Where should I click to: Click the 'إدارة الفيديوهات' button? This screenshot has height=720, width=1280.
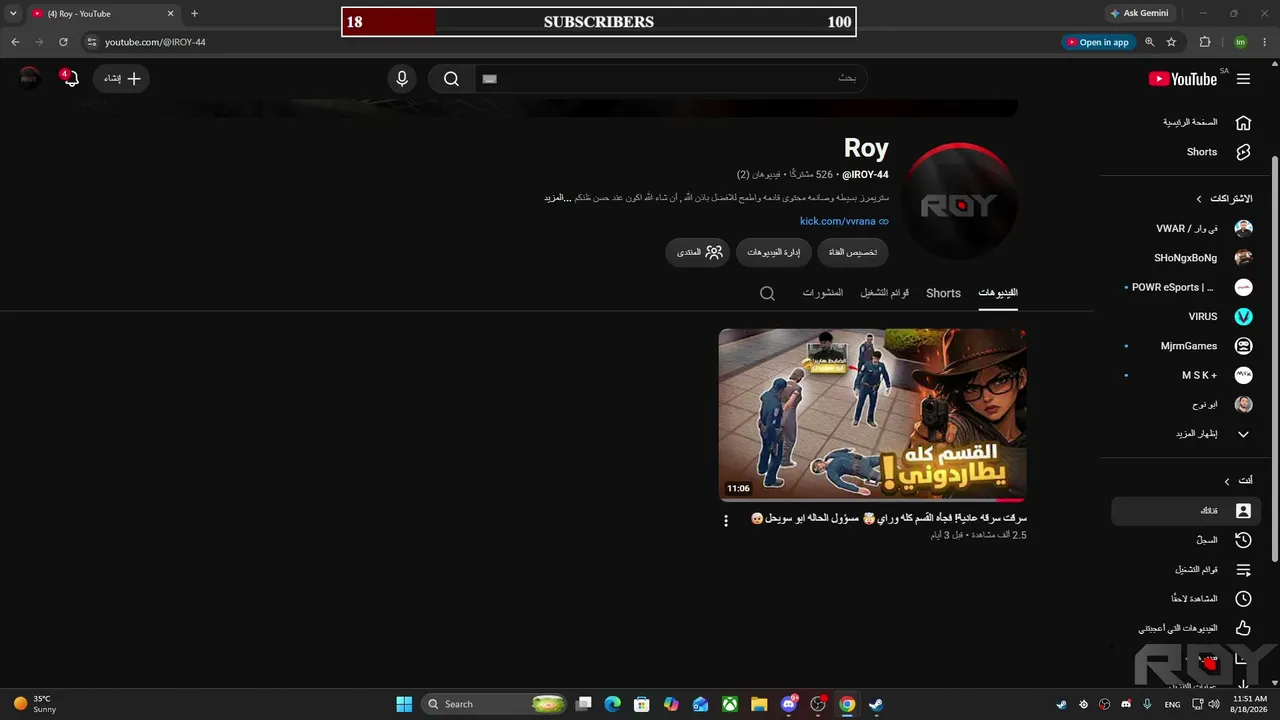point(774,252)
